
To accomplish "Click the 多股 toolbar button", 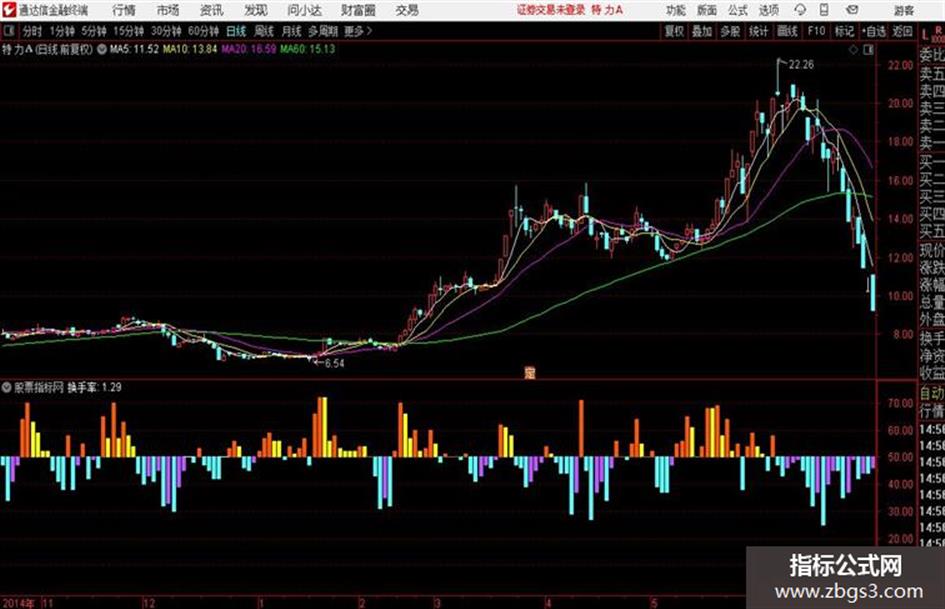I will pyautogui.click(x=730, y=31).
